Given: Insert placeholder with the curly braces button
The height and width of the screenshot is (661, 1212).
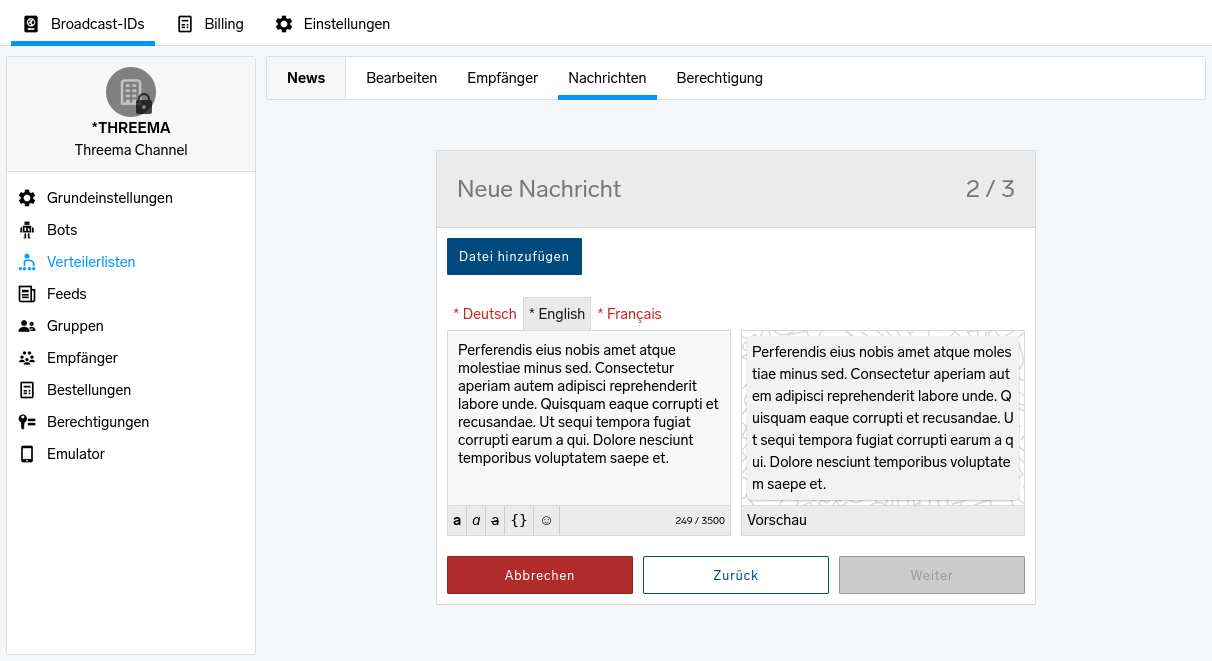Looking at the screenshot, I should (x=519, y=520).
